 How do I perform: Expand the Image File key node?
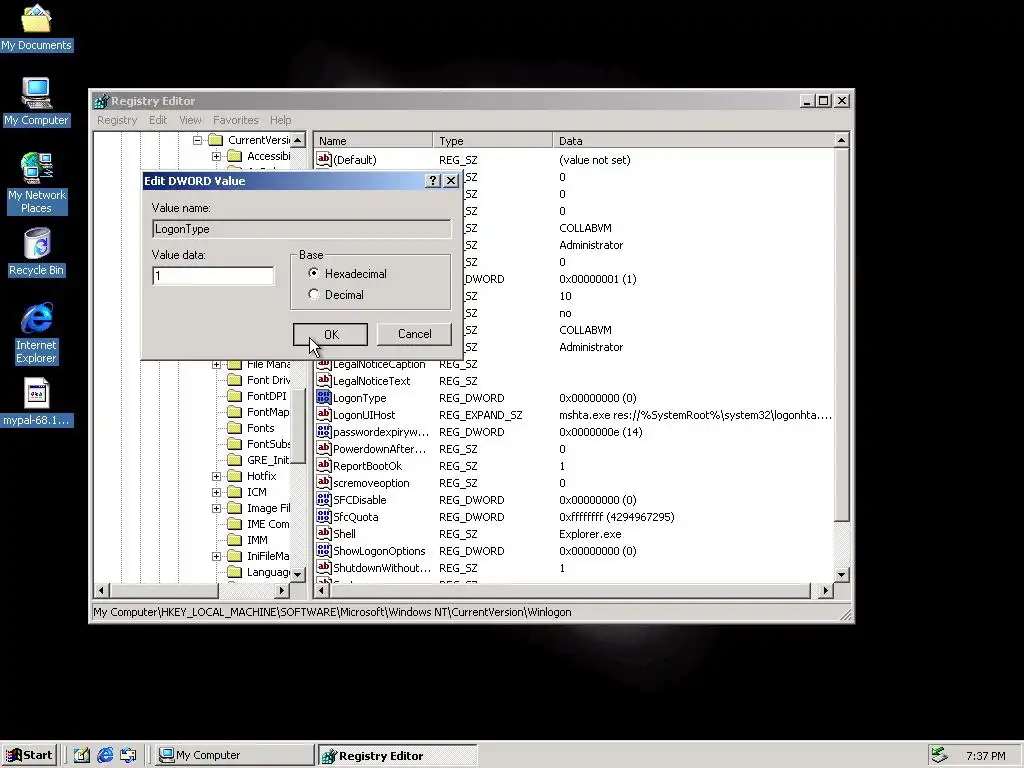[x=216, y=508]
